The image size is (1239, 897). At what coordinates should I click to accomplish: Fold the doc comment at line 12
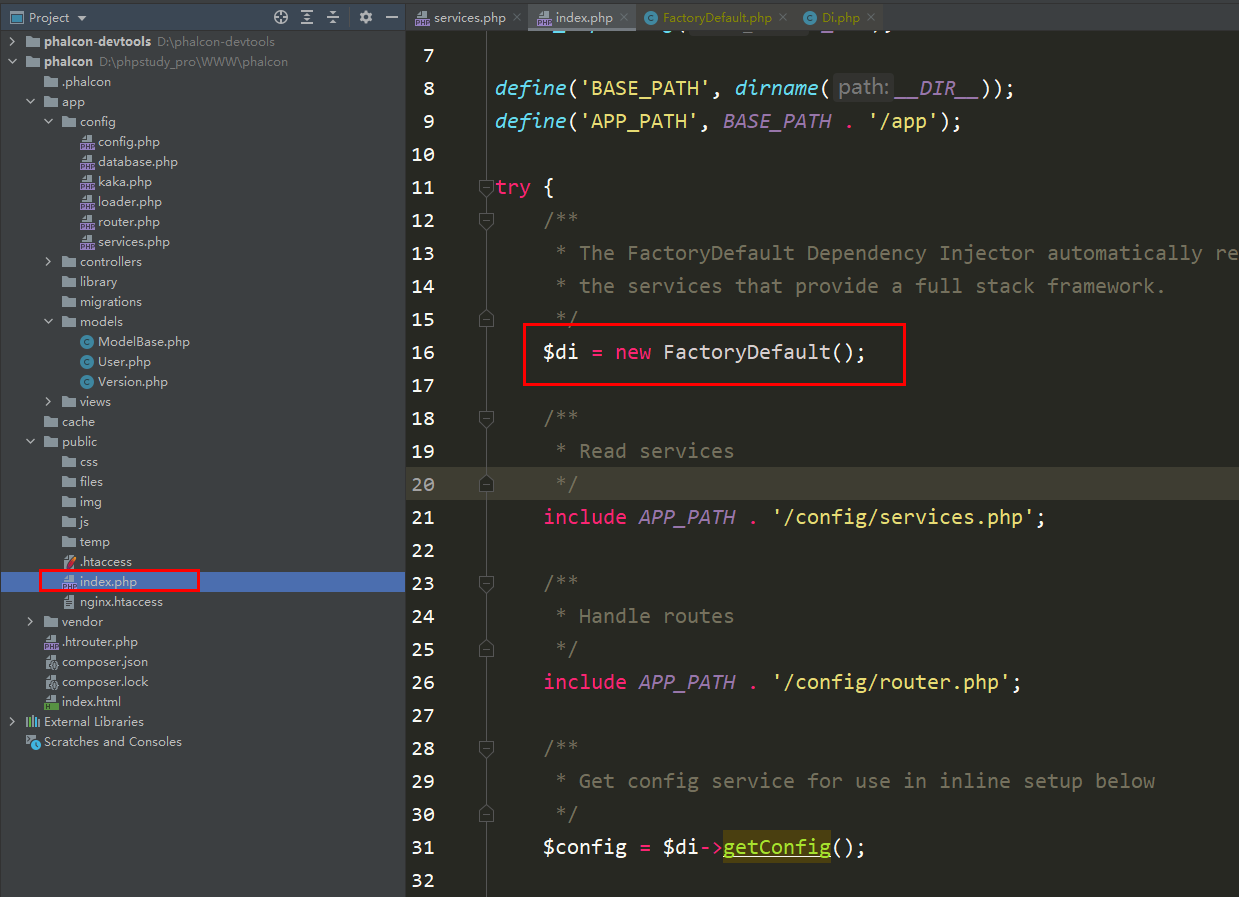(487, 220)
